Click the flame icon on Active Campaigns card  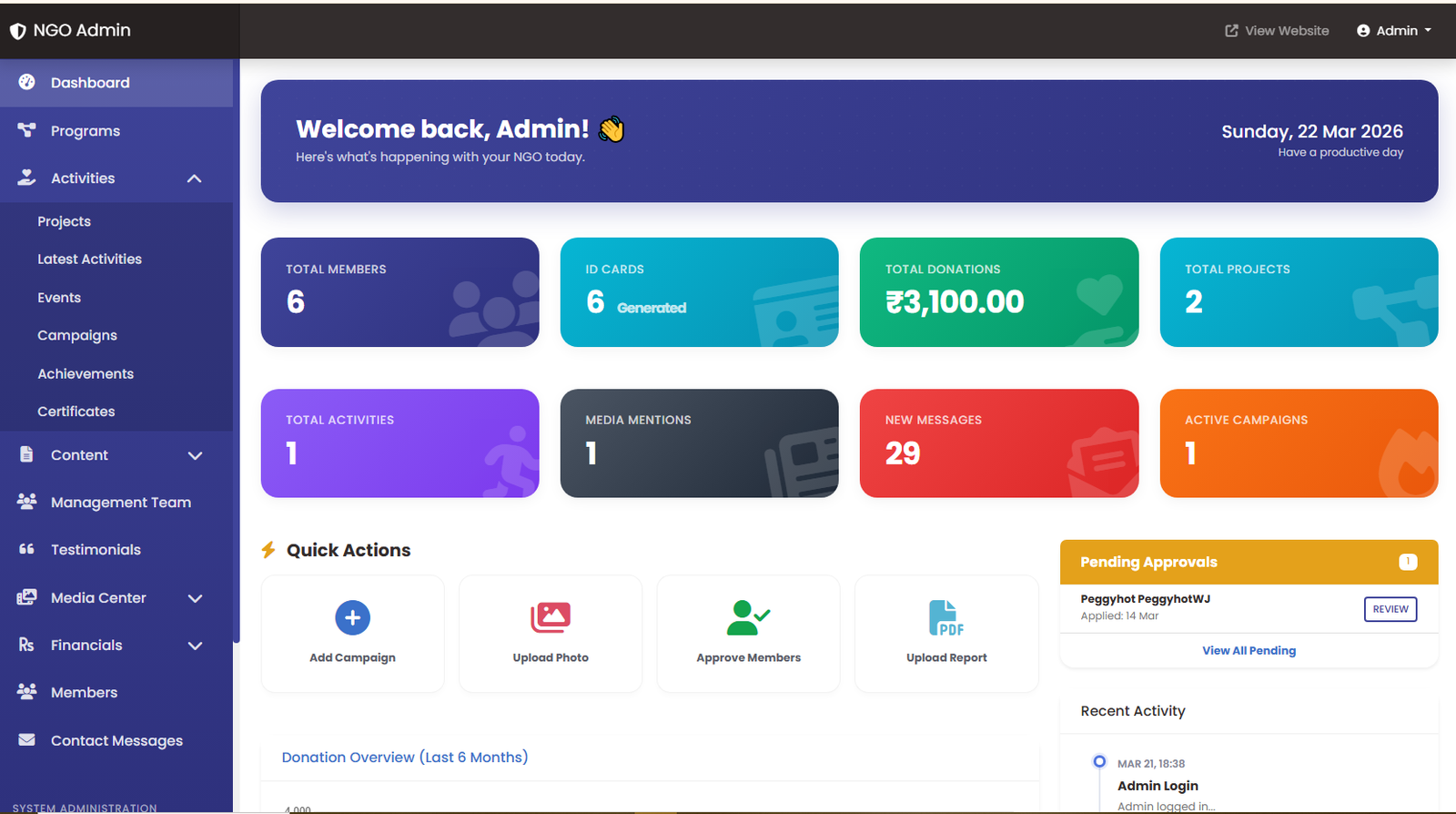pos(1408,463)
